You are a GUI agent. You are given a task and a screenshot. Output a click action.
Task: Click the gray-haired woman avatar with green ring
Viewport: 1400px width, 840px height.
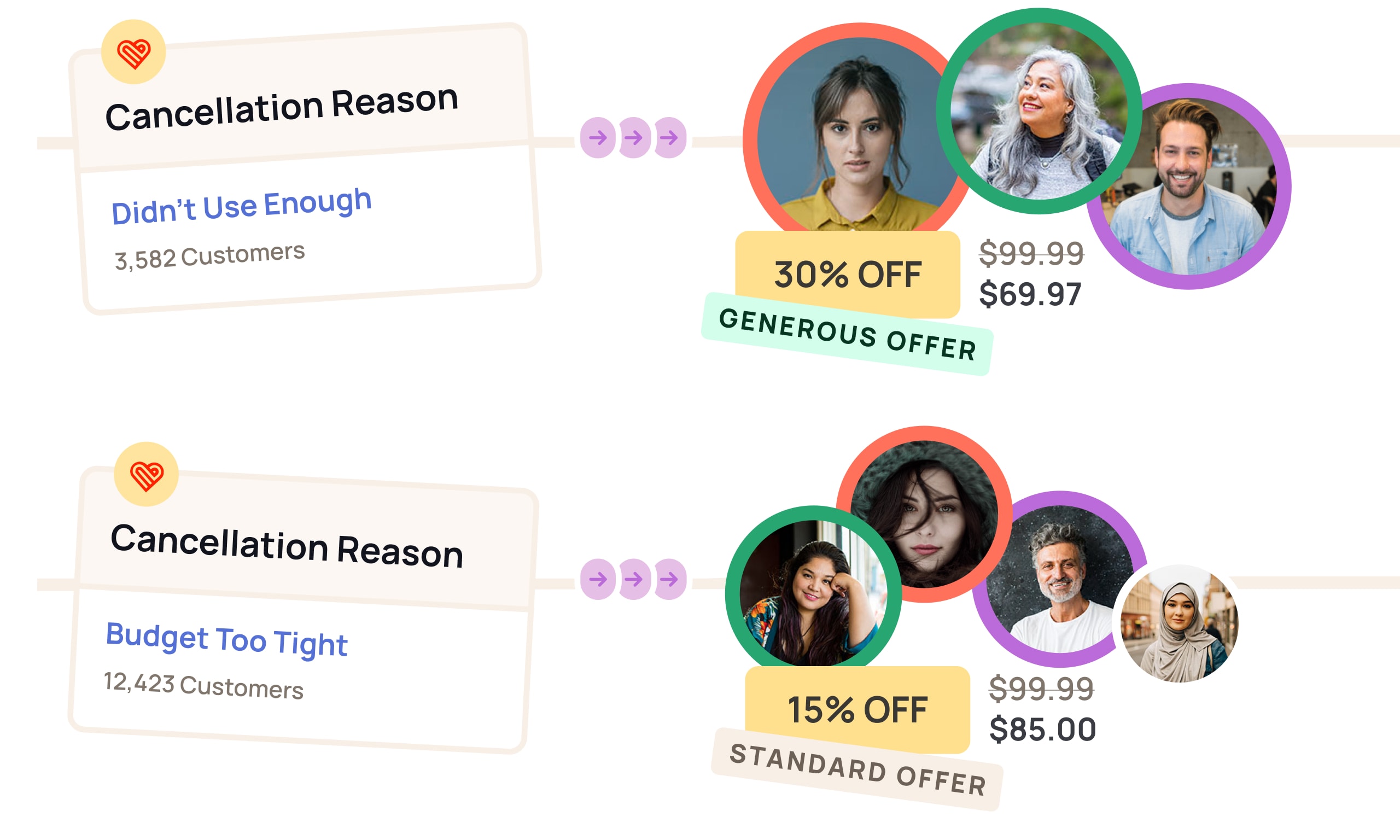(1039, 111)
